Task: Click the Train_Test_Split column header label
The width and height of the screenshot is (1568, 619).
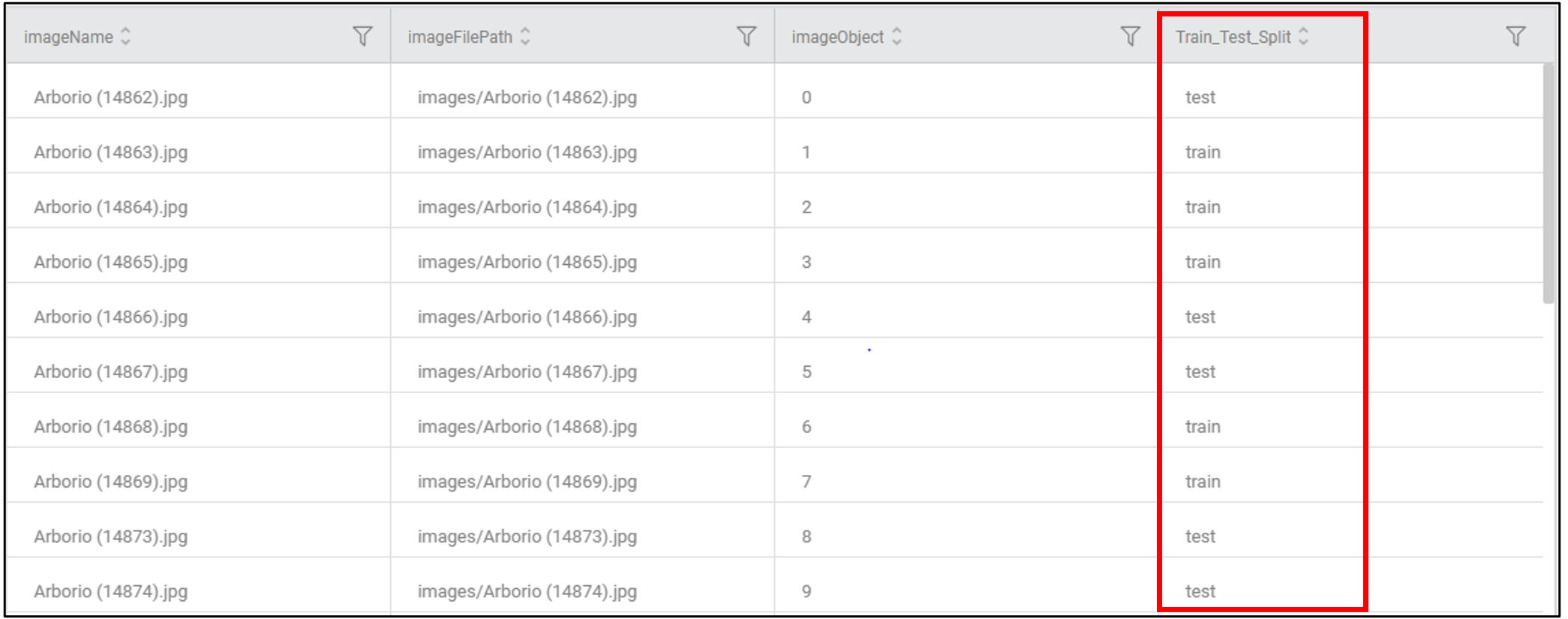Action: pyautogui.click(x=1233, y=37)
